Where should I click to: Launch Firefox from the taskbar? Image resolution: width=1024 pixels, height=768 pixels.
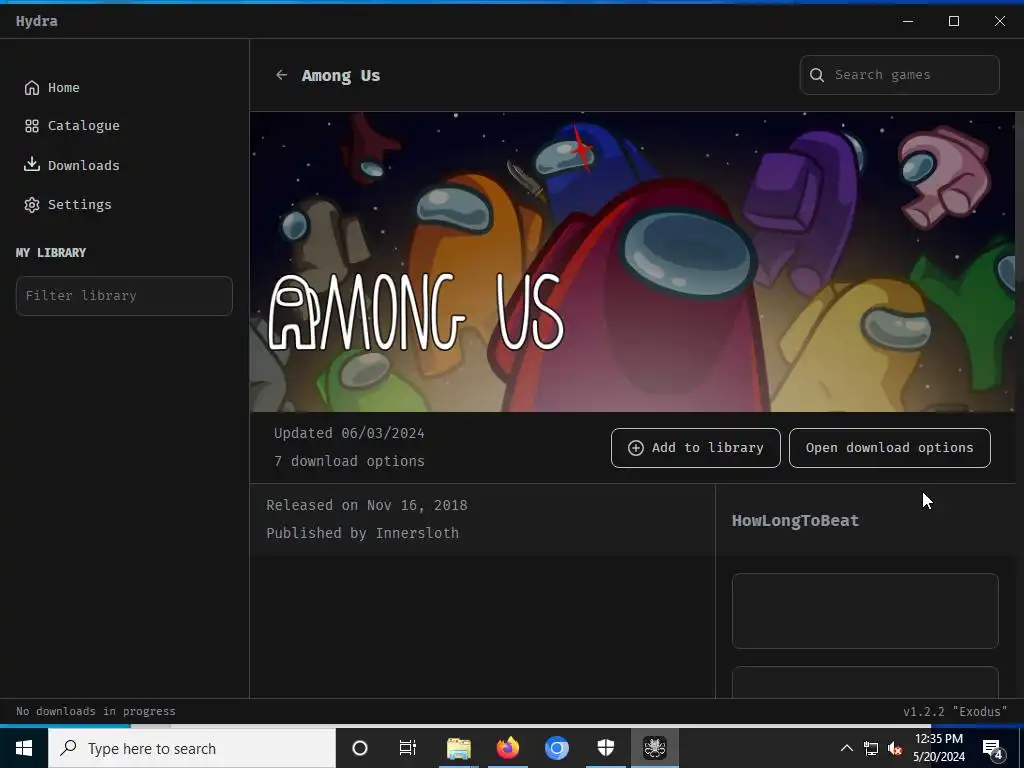click(x=507, y=748)
